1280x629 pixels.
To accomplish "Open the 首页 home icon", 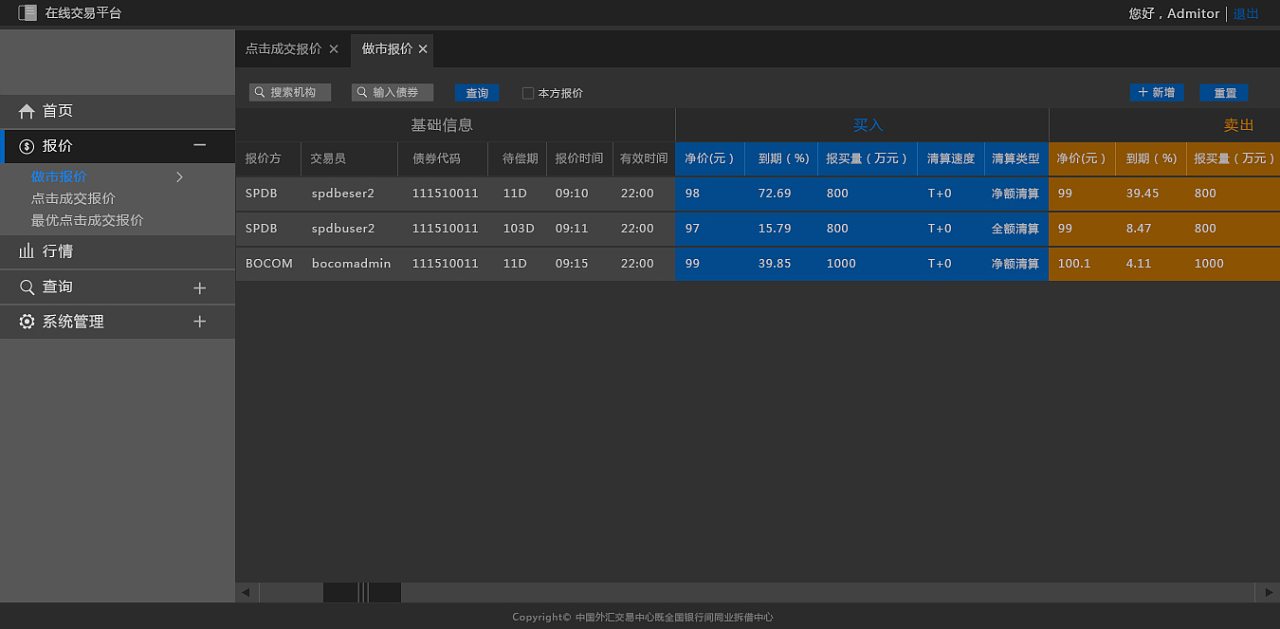I will 27,111.
